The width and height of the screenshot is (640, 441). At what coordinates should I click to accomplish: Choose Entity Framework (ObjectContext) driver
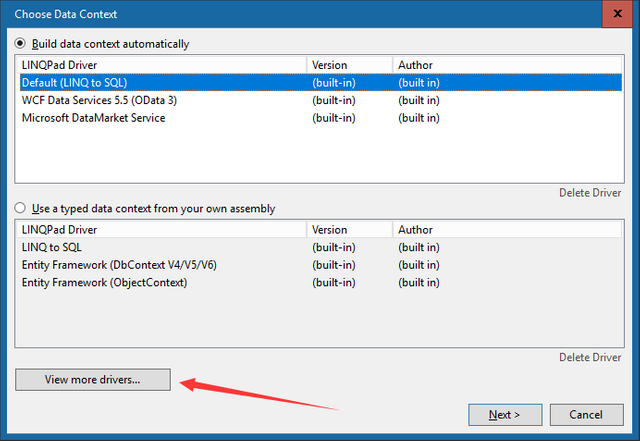tap(320, 282)
